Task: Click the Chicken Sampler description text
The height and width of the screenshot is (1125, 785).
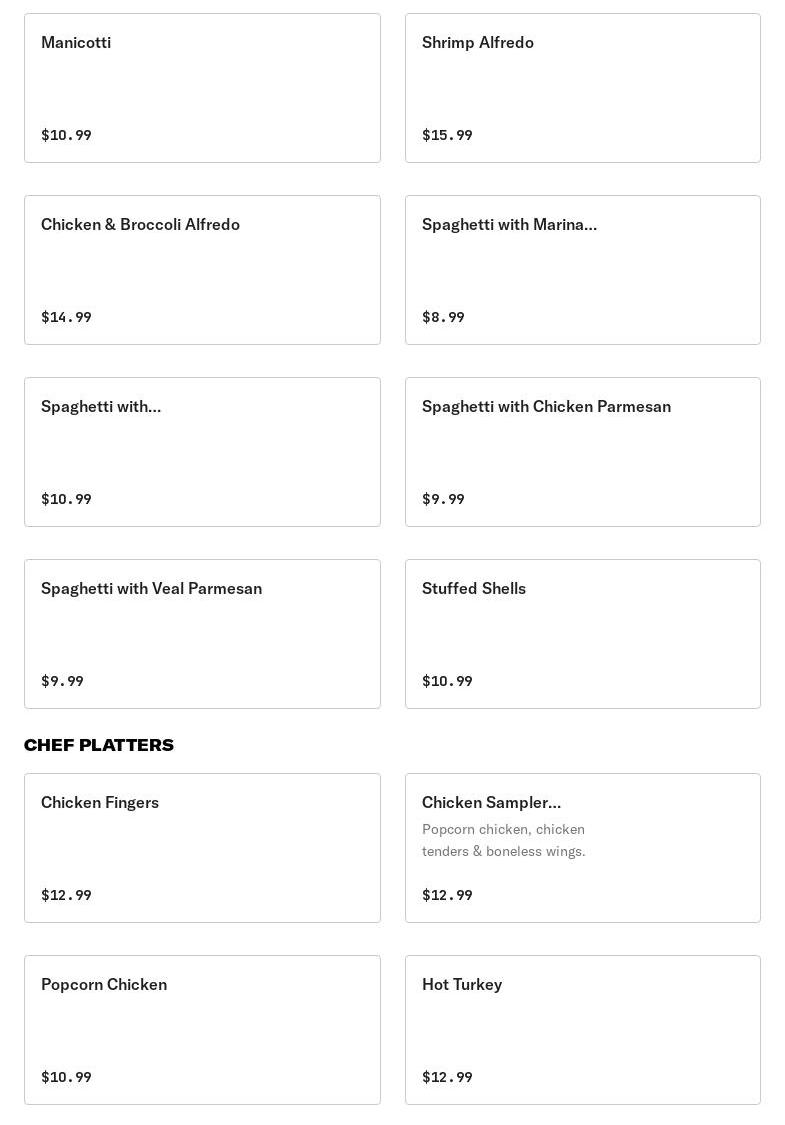Action: click(503, 840)
